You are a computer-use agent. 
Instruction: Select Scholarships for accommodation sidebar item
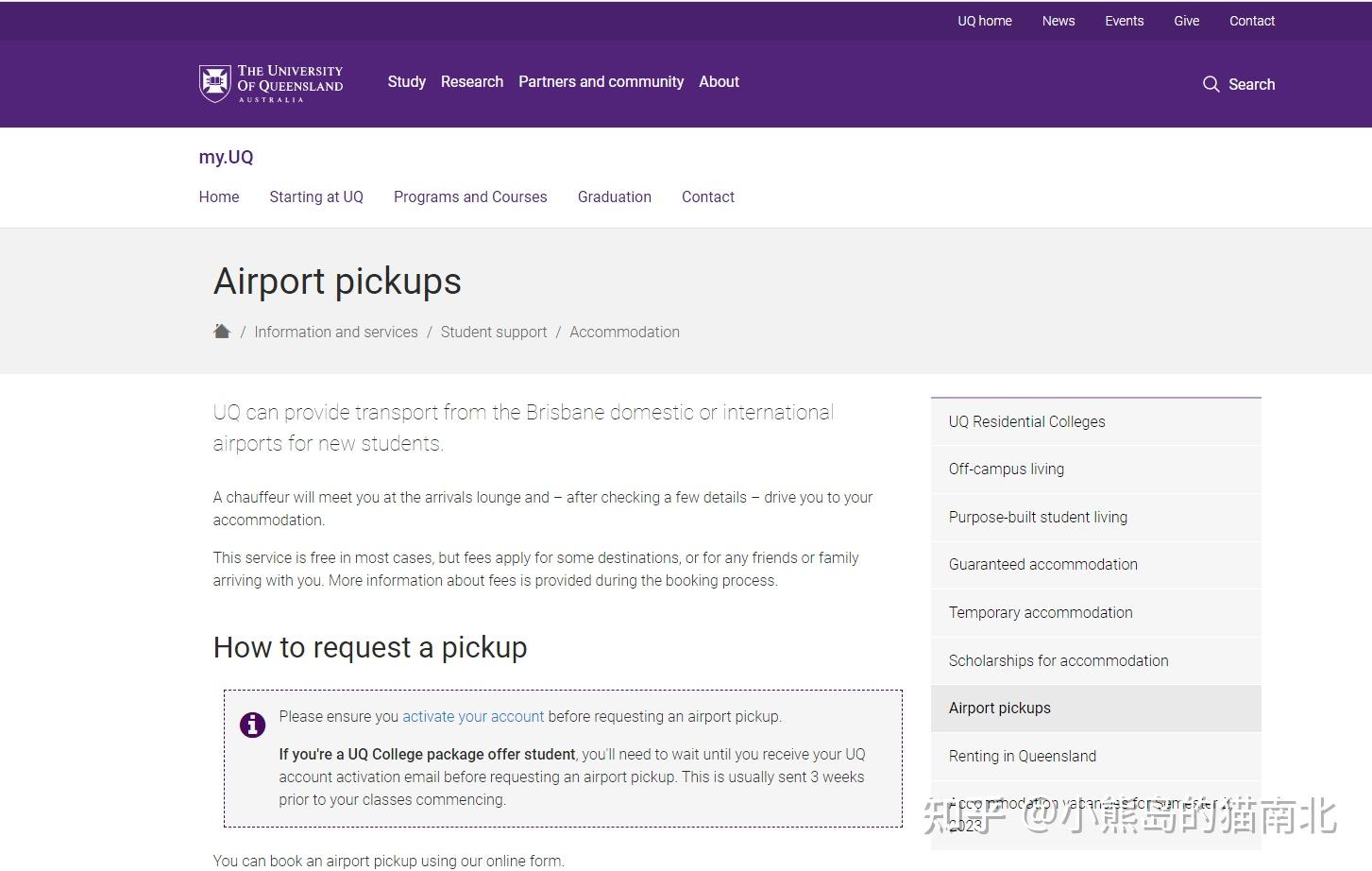tap(1059, 660)
